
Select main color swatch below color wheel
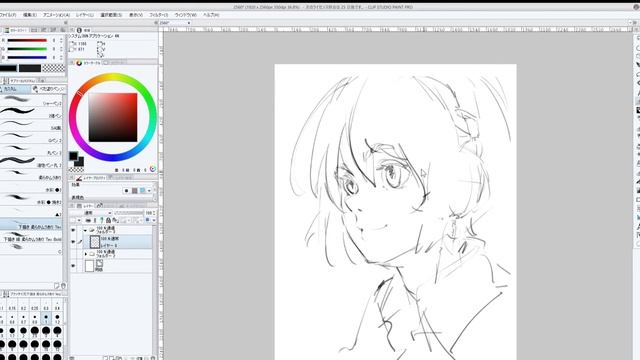[73, 156]
